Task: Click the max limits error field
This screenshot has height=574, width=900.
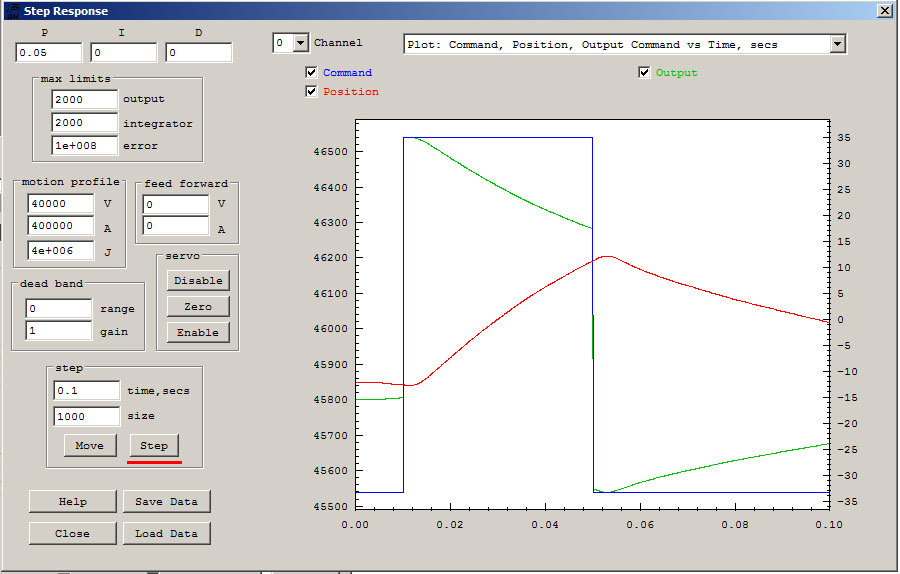Action: 84,145
